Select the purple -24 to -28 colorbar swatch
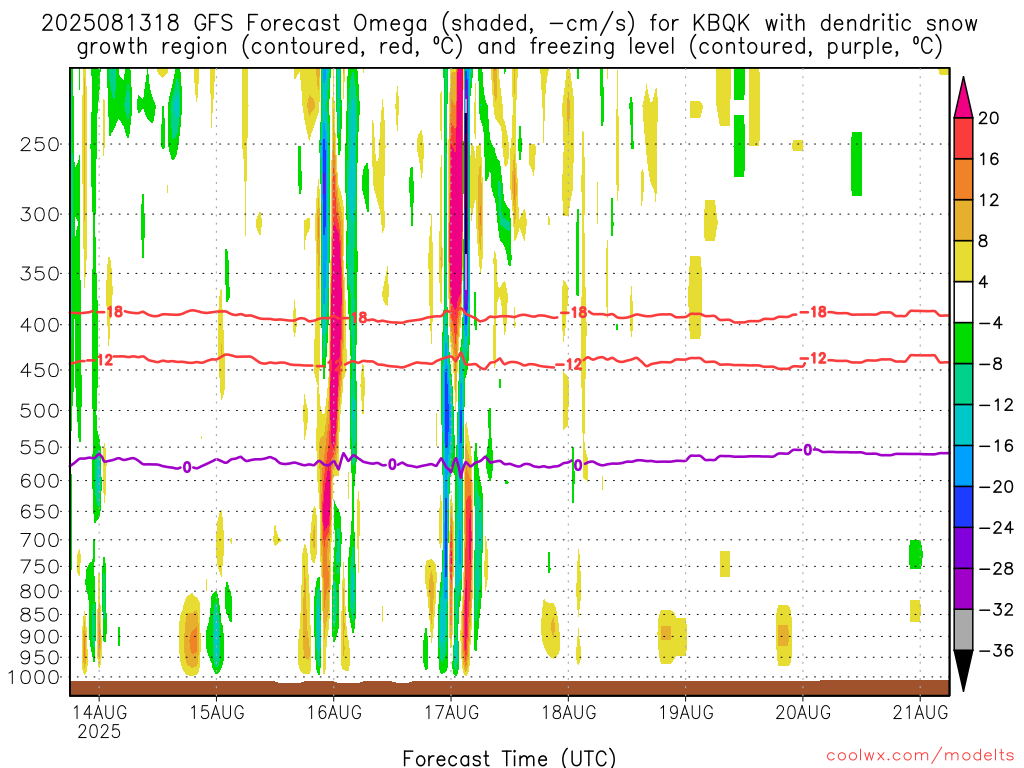Image resolution: width=1024 pixels, height=768 pixels. [963, 548]
